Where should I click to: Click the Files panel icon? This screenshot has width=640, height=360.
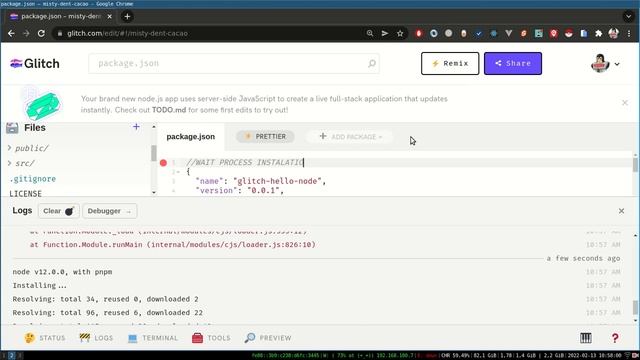click(x=12, y=128)
